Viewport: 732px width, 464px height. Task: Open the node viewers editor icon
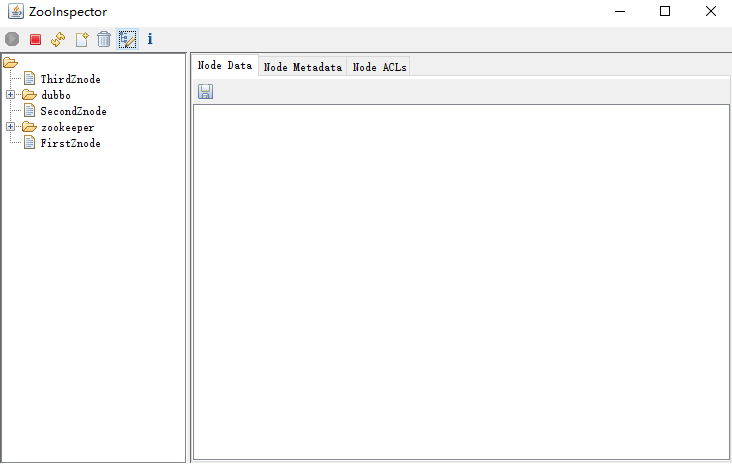click(127, 39)
